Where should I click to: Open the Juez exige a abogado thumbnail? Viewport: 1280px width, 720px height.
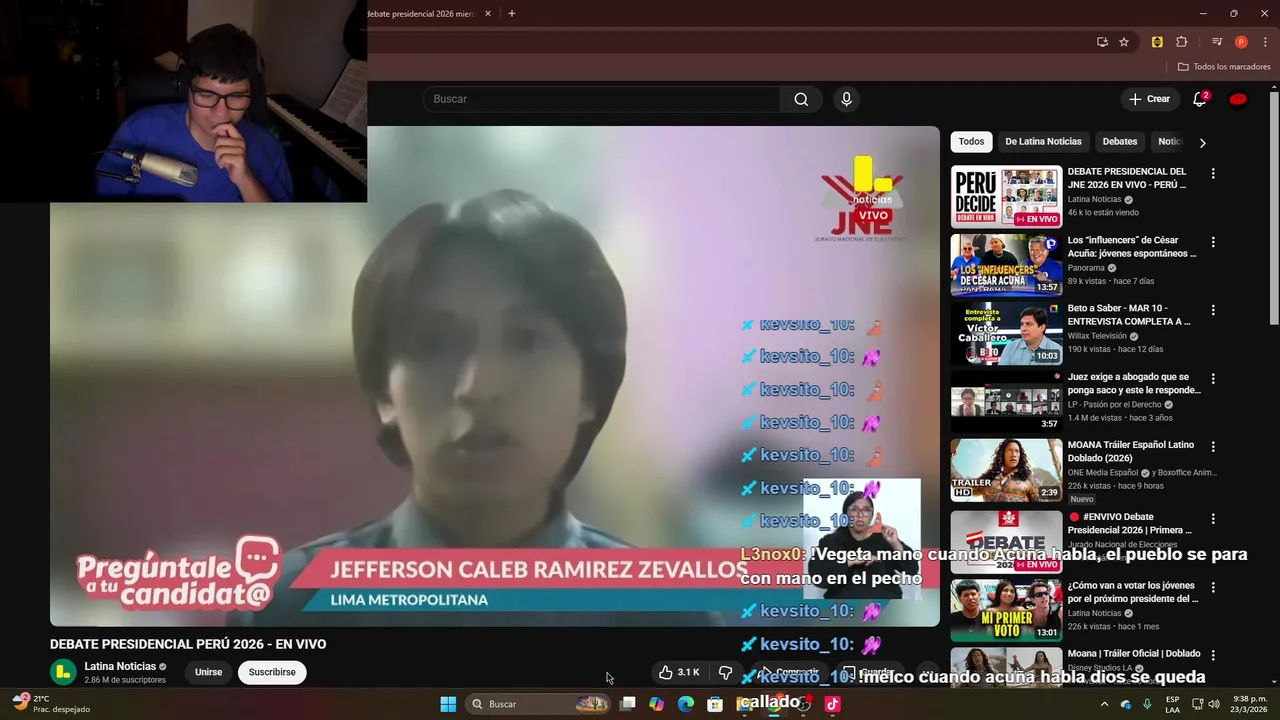click(1006, 402)
